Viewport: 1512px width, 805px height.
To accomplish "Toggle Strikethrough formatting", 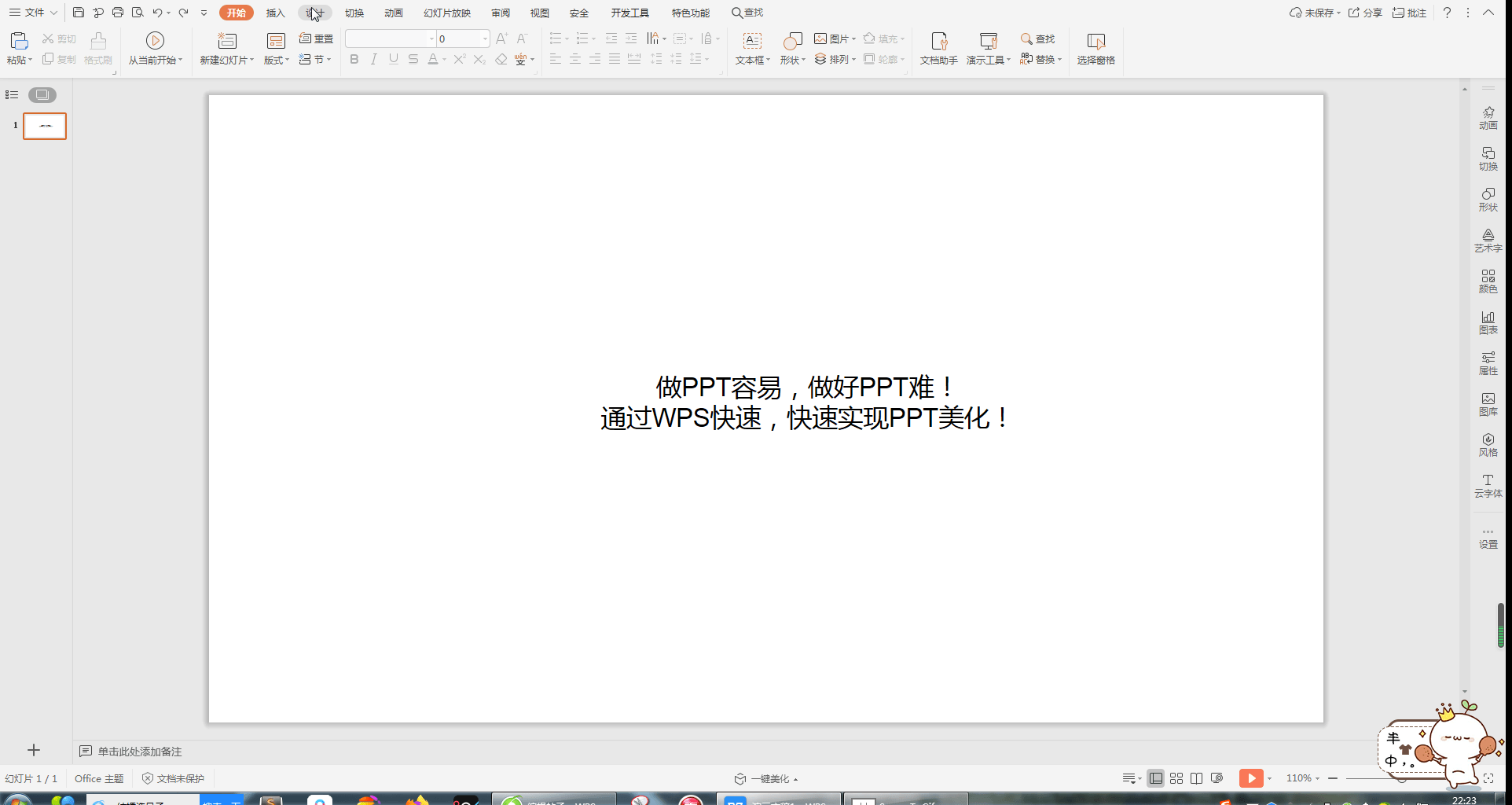I will [413, 60].
